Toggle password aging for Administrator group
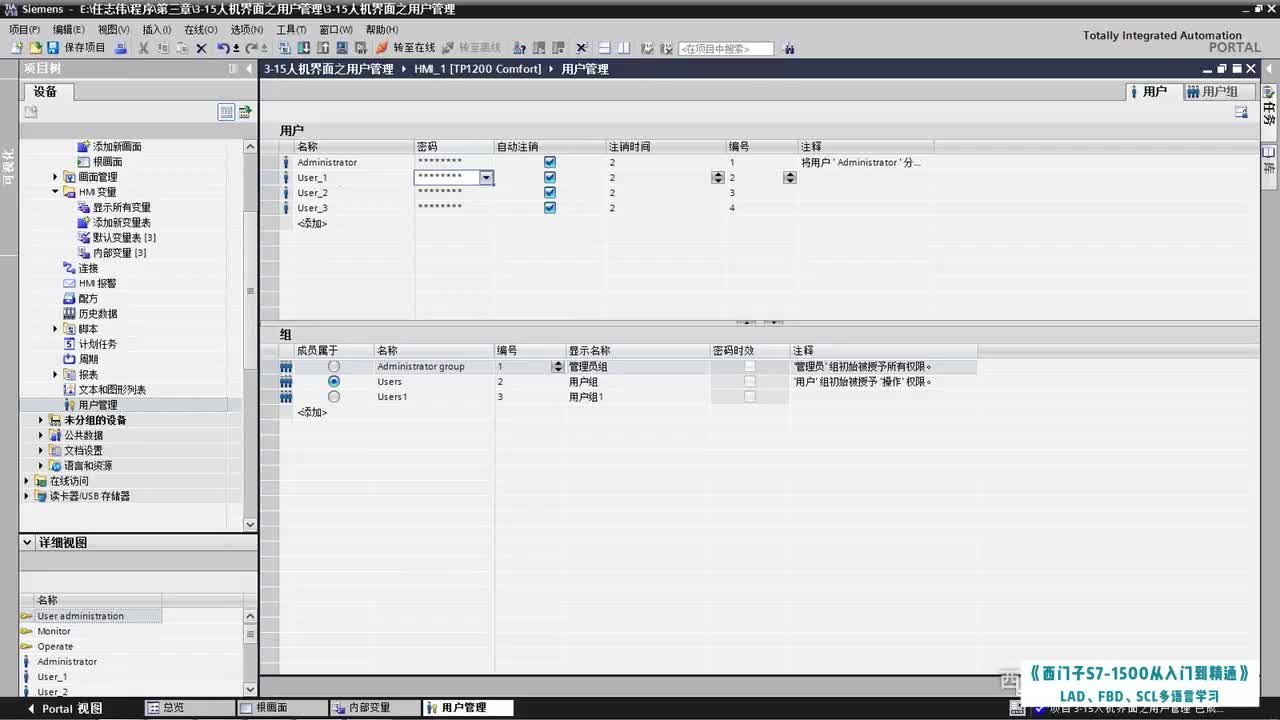This screenshot has width=1280, height=720. click(750, 367)
